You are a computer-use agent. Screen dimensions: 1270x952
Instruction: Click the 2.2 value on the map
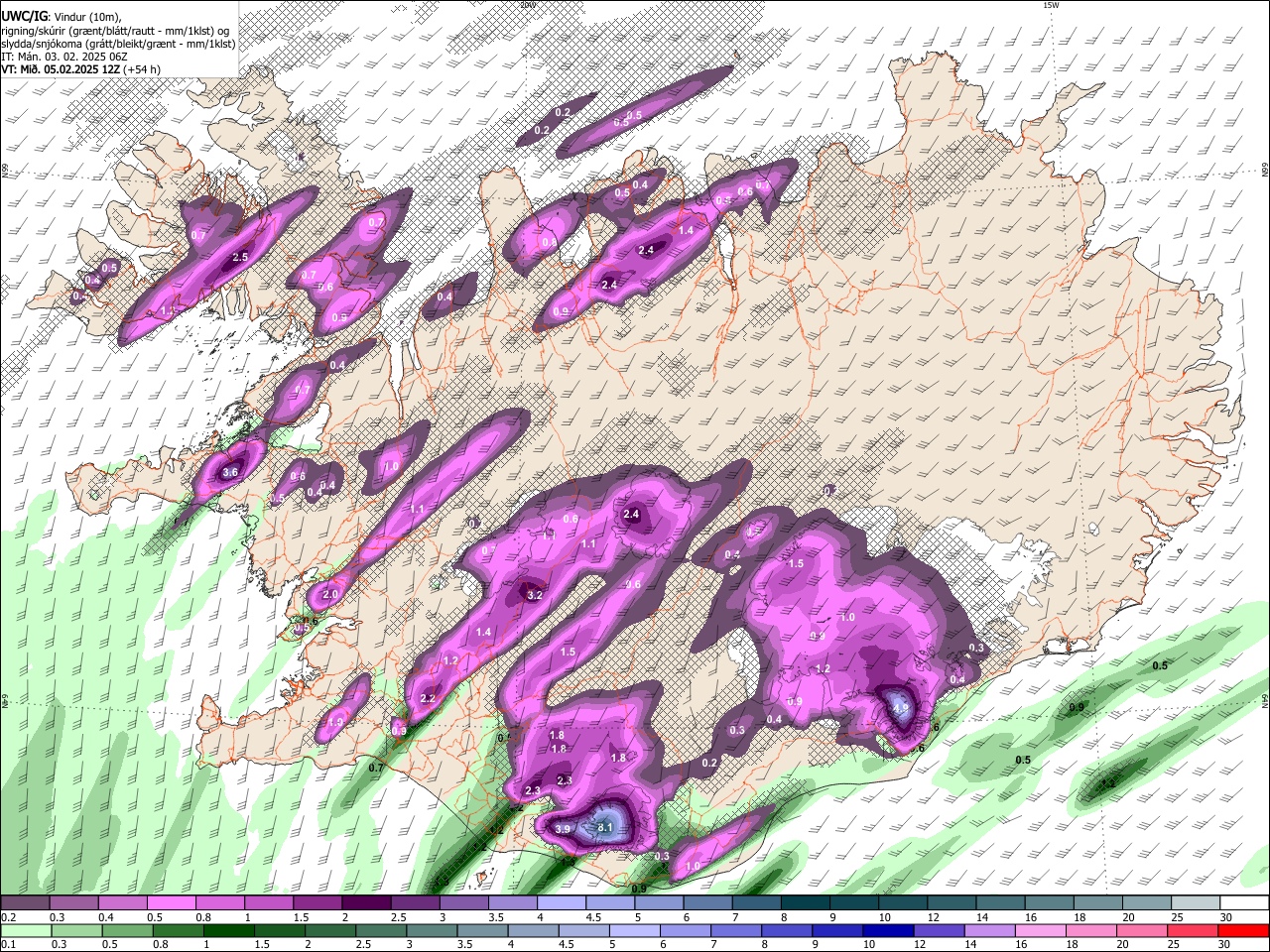click(x=429, y=699)
